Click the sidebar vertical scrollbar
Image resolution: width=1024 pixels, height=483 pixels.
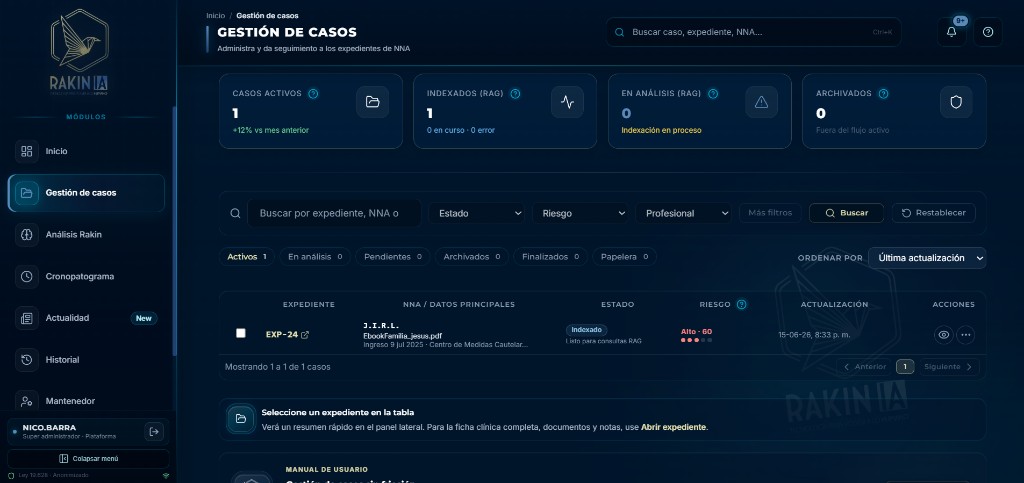coord(174,232)
